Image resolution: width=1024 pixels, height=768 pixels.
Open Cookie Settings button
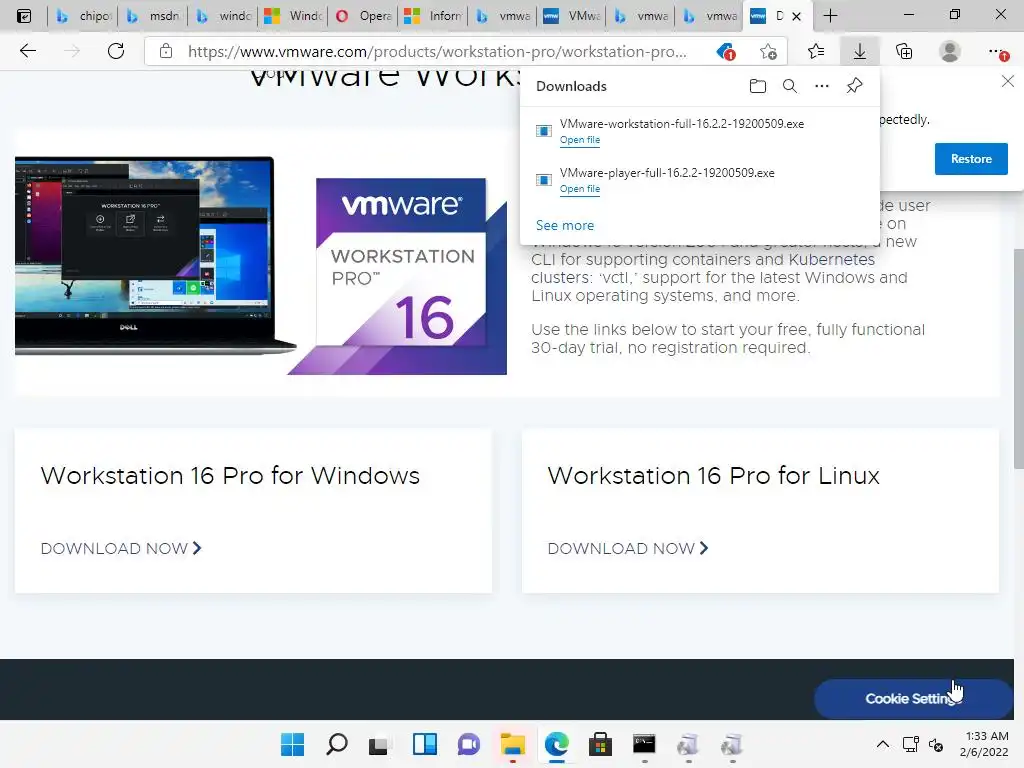coord(913,699)
